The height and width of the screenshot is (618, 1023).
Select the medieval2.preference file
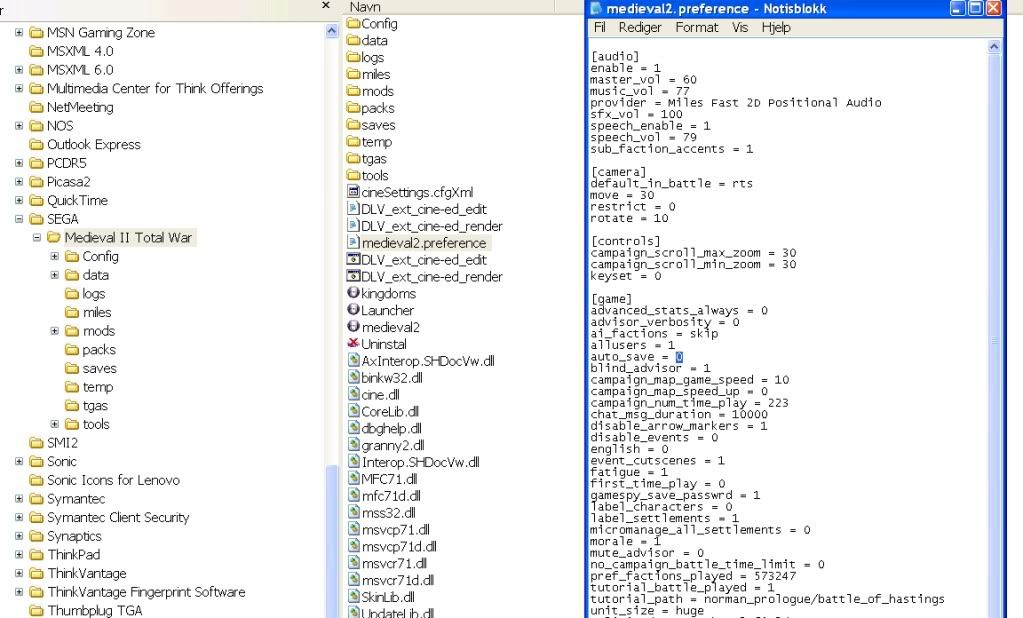[423, 242]
